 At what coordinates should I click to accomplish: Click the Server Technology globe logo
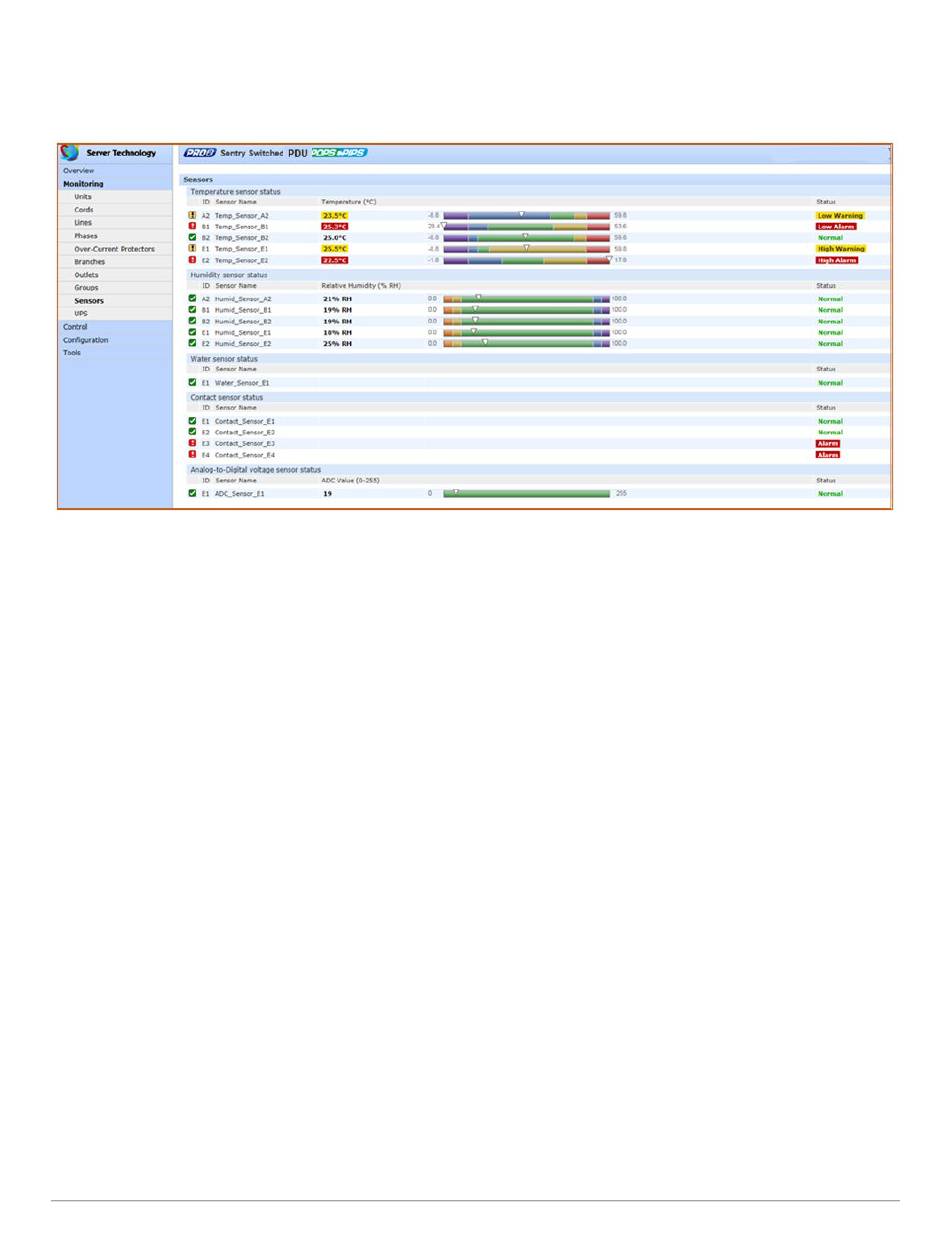pyautogui.click(x=69, y=153)
